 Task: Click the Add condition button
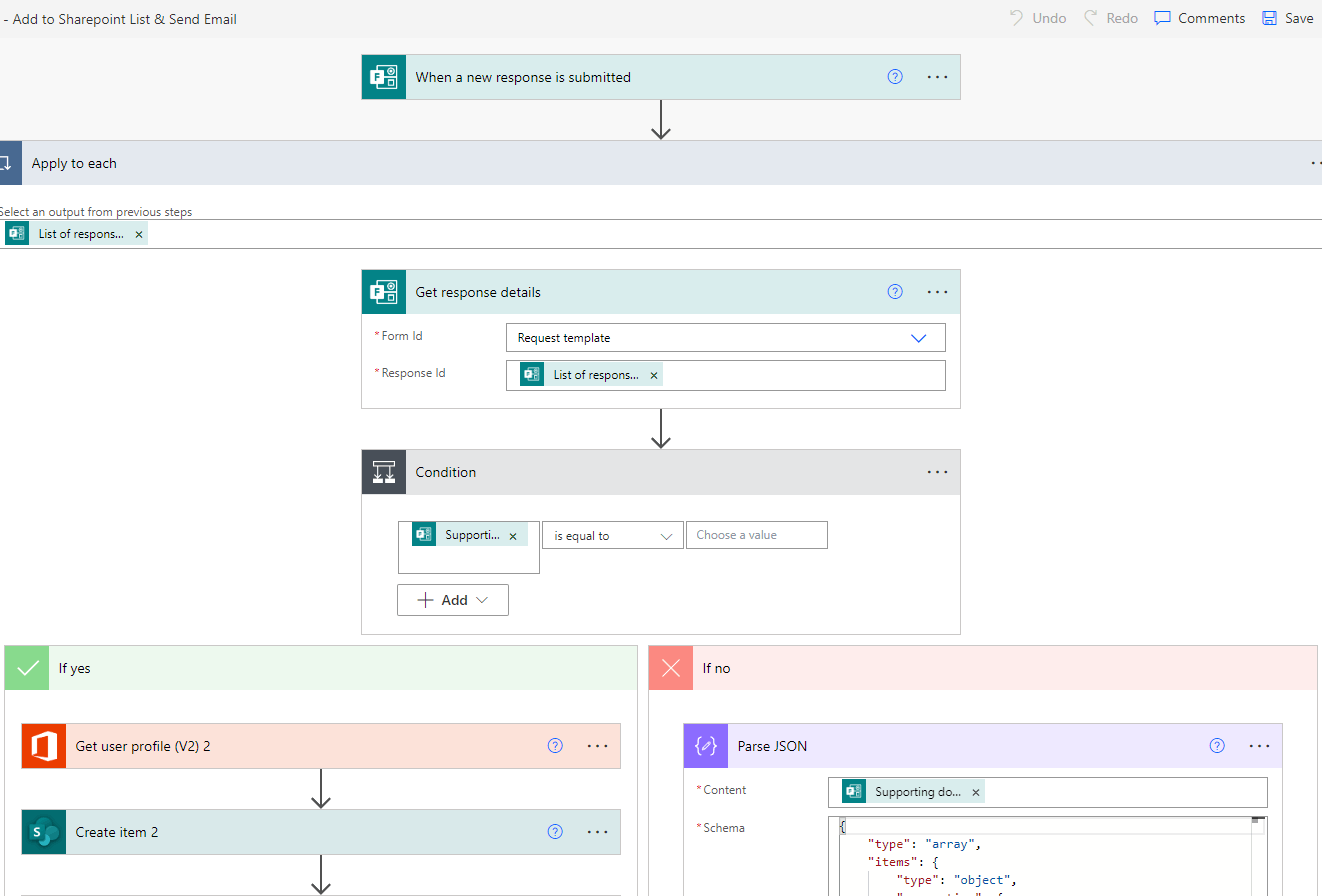(453, 600)
